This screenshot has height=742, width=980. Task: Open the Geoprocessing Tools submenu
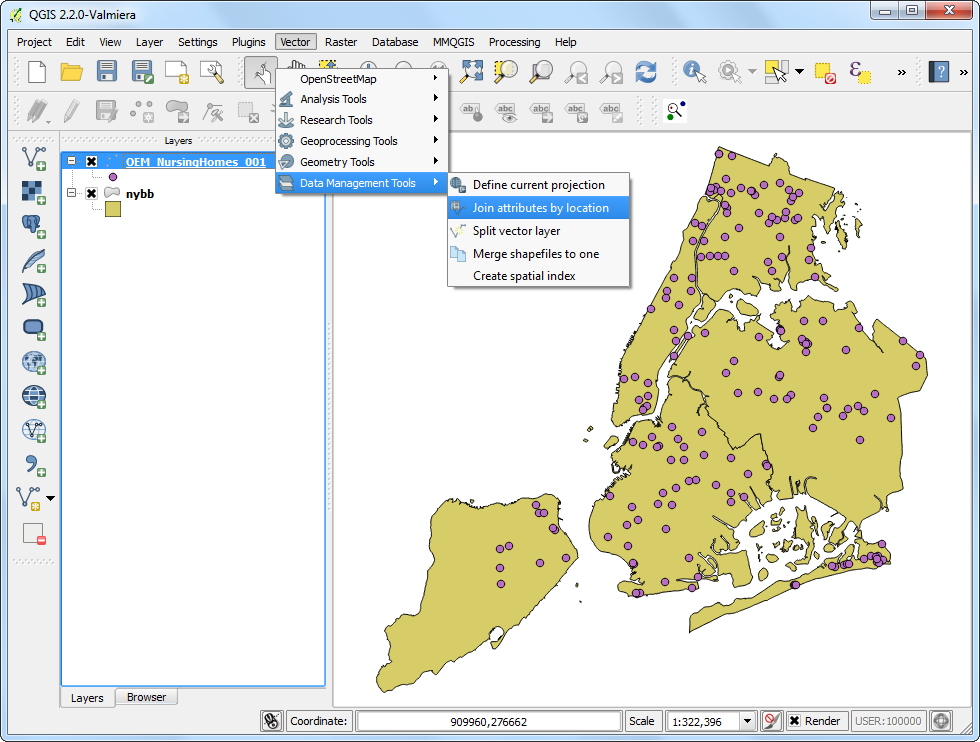click(x=361, y=141)
